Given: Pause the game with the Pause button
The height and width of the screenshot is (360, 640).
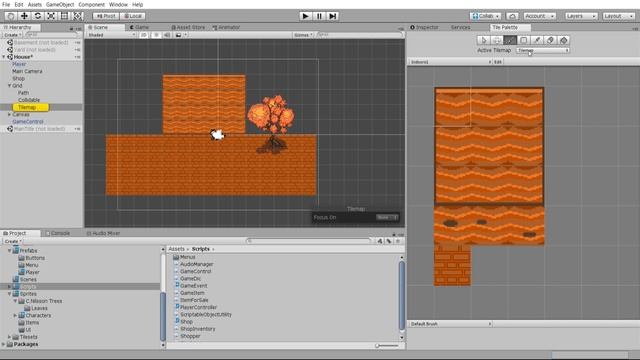Looking at the screenshot, I should (x=319, y=16).
